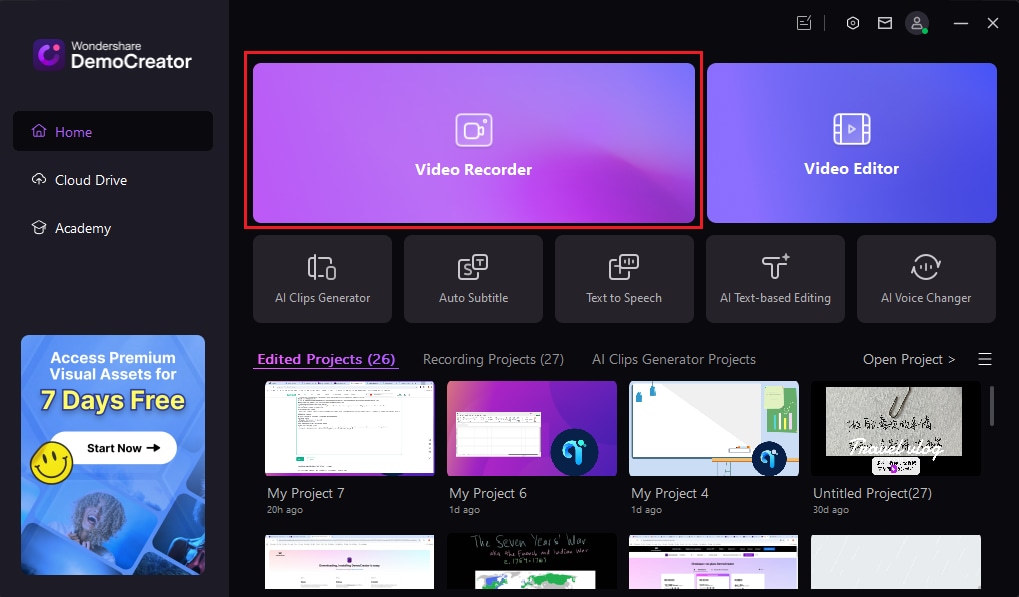Open My Project 7 thumbnail
Screen dimensions: 1019x597
point(350,428)
